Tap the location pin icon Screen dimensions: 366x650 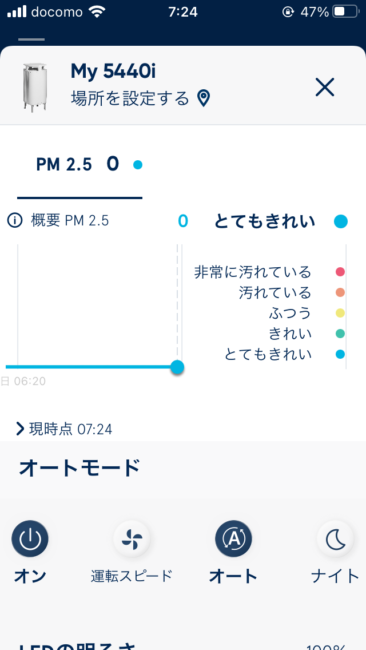pos(203,99)
